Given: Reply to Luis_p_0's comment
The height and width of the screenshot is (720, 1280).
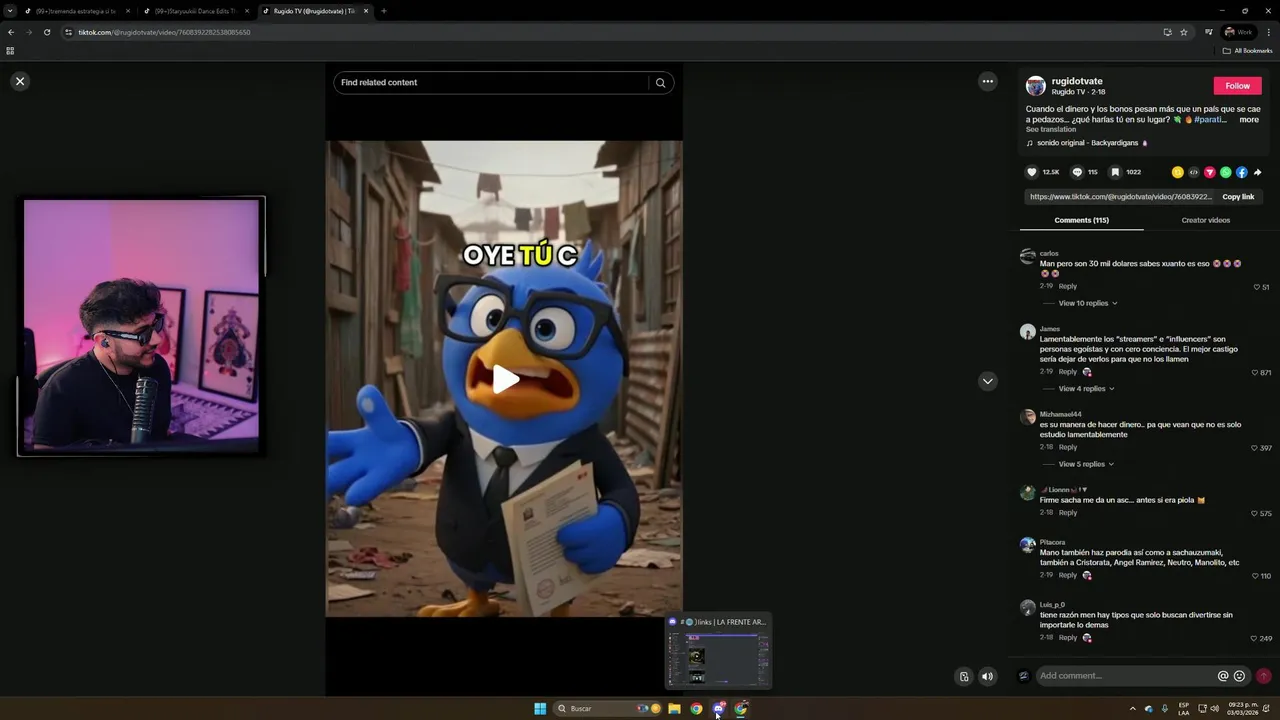Looking at the screenshot, I should tap(1068, 638).
